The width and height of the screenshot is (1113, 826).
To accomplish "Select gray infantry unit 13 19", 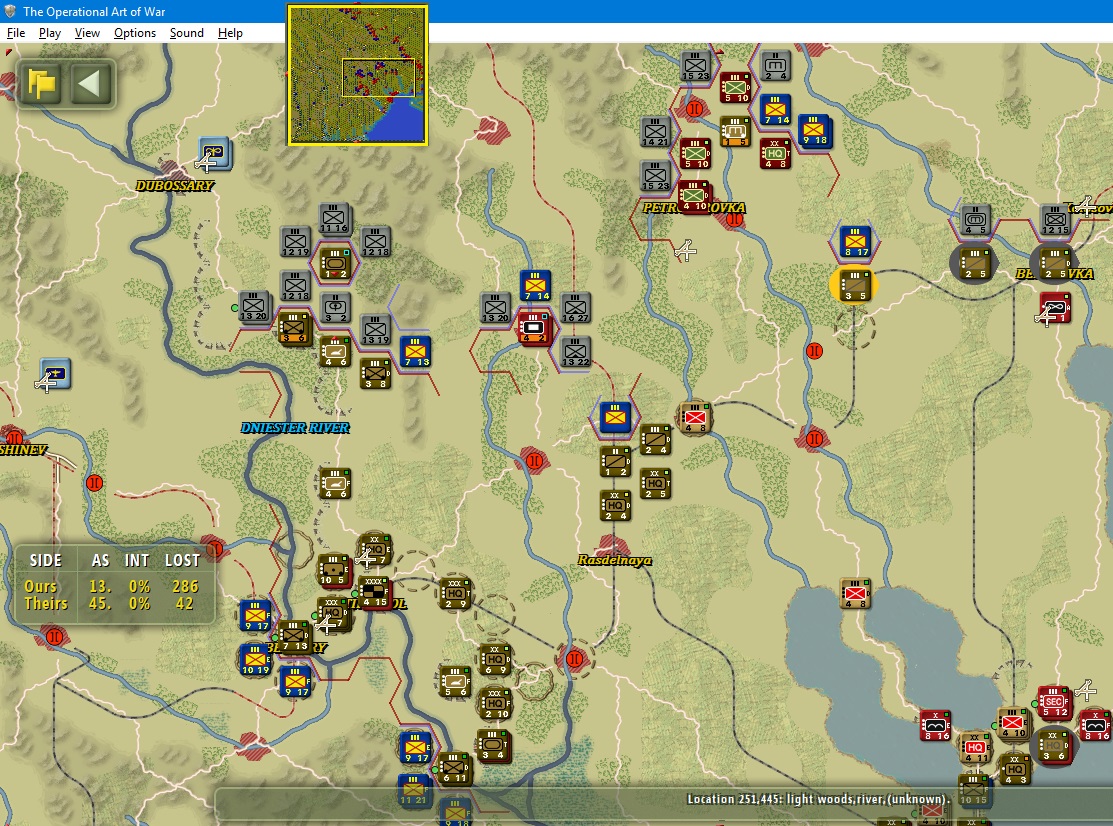I will 375,330.
